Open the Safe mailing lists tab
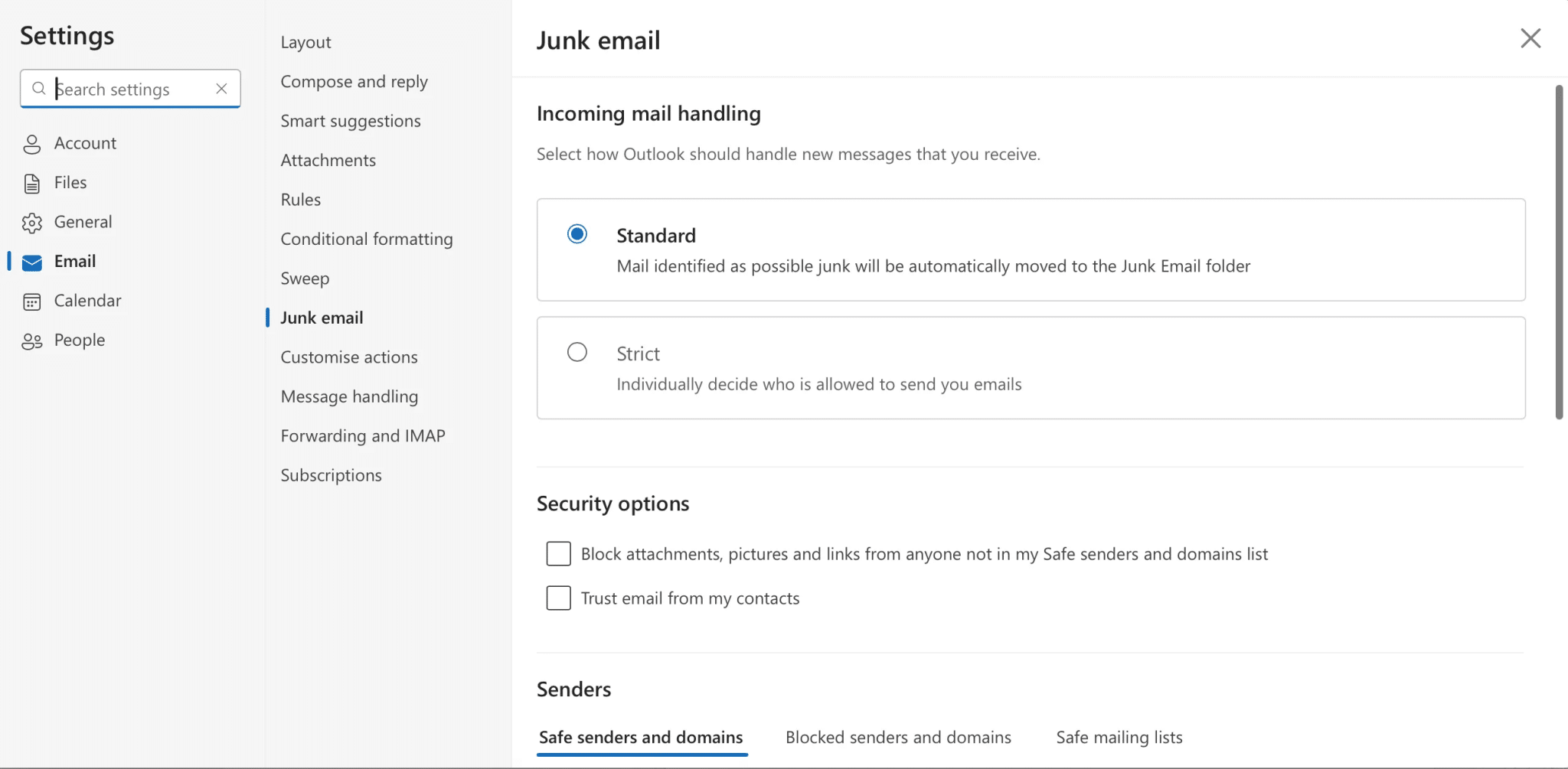Viewport: 1568px width, 769px height. click(1119, 737)
